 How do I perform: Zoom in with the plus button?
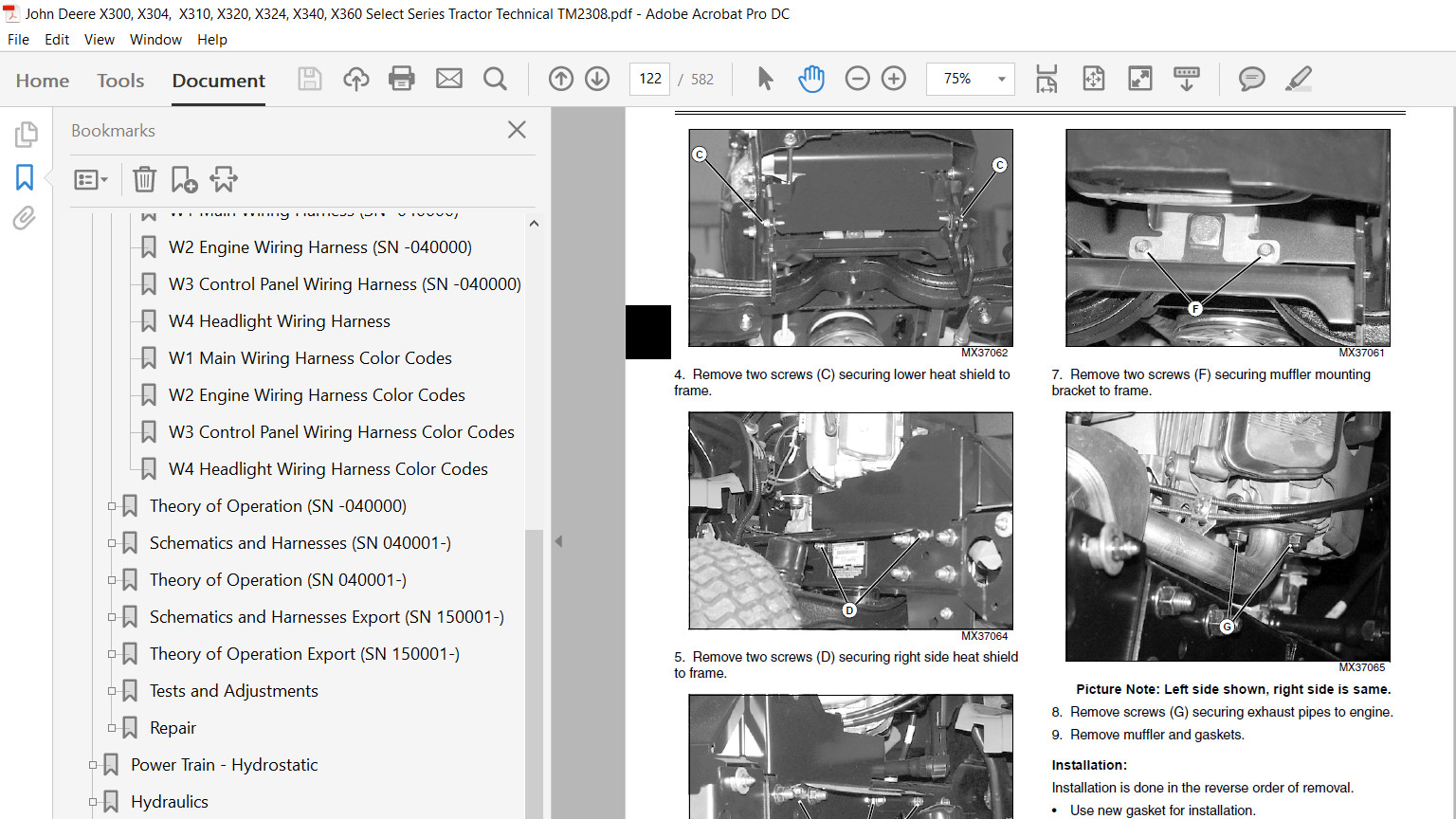pyautogui.click(x=894, y=79)
